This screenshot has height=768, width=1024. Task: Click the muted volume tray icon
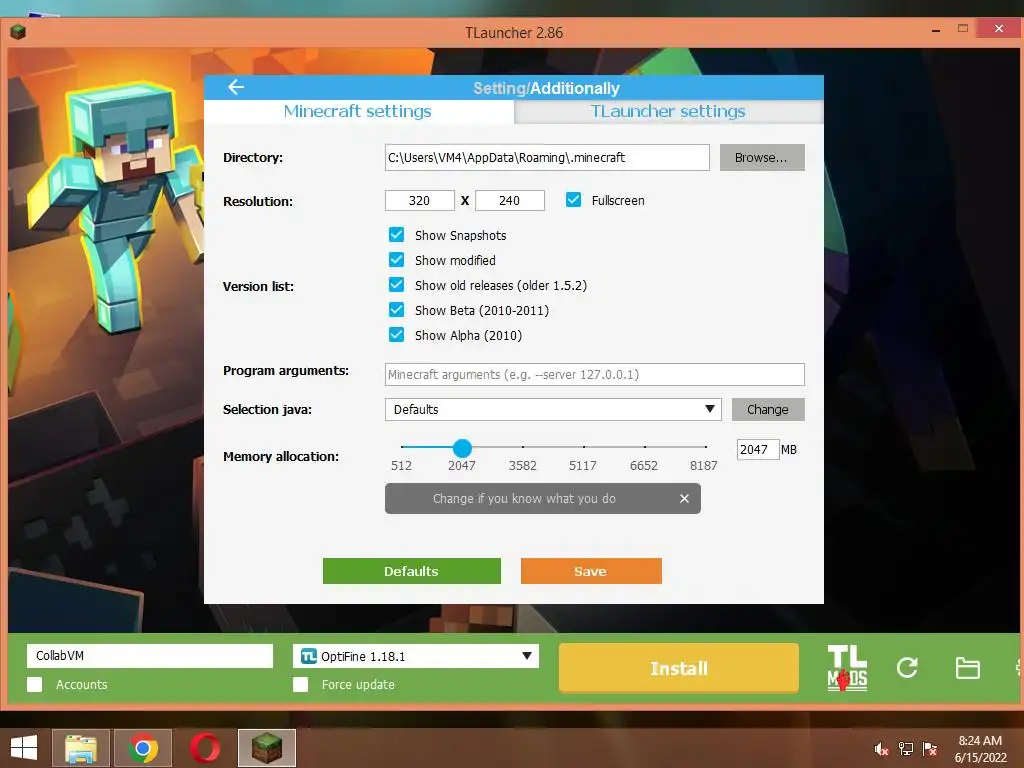(x=882, y=749)
